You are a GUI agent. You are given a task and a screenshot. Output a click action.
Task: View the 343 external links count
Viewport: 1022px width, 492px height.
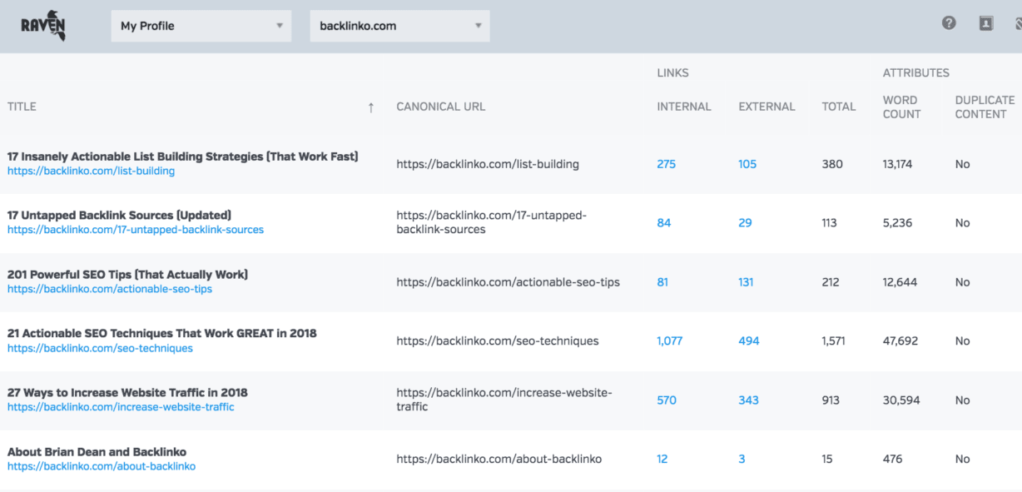(748, 400)
